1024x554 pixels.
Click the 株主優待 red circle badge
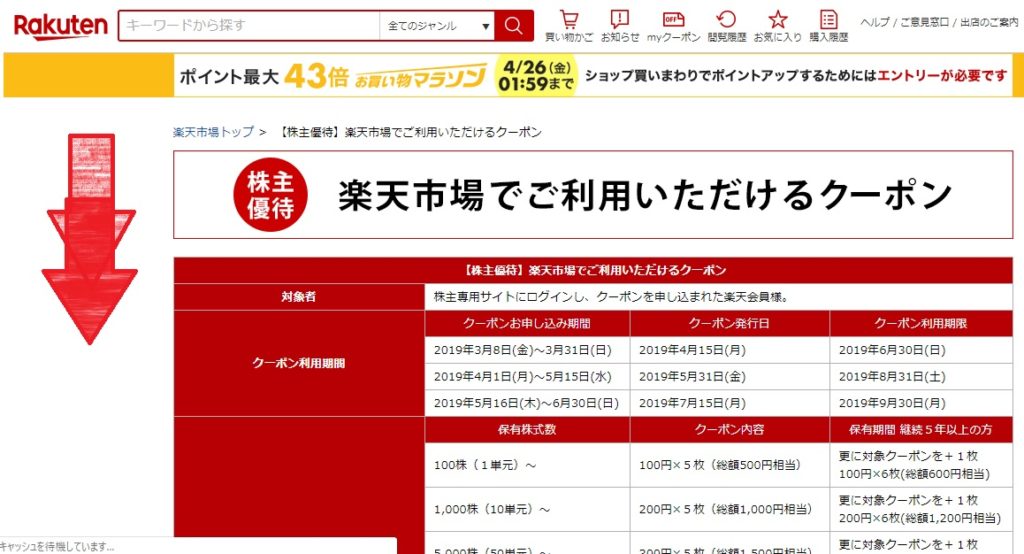click(270, 195)
